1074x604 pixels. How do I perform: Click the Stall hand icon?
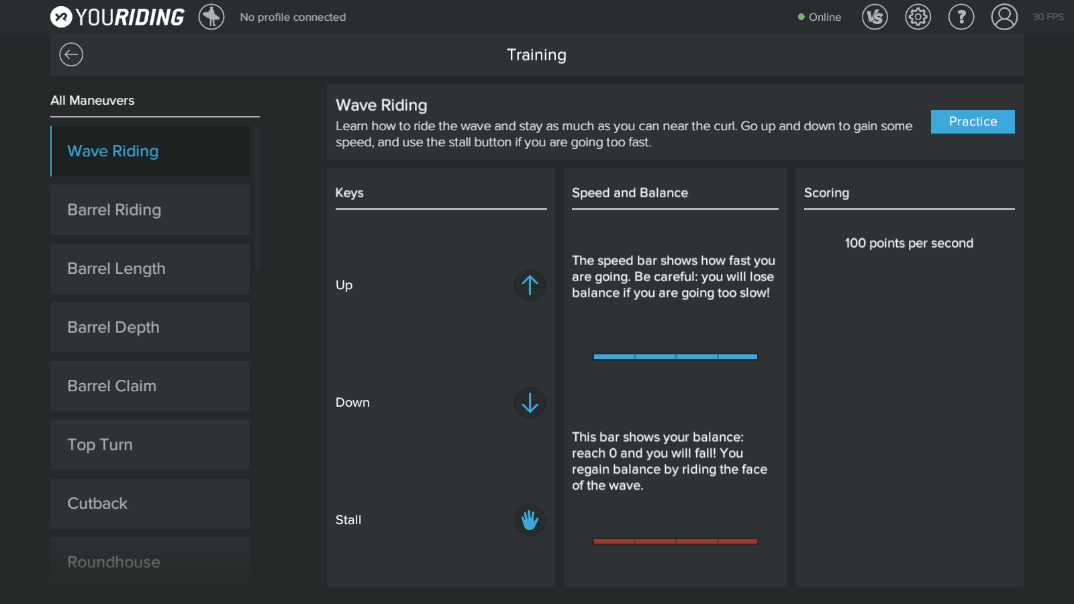click(x=530, y=520)
